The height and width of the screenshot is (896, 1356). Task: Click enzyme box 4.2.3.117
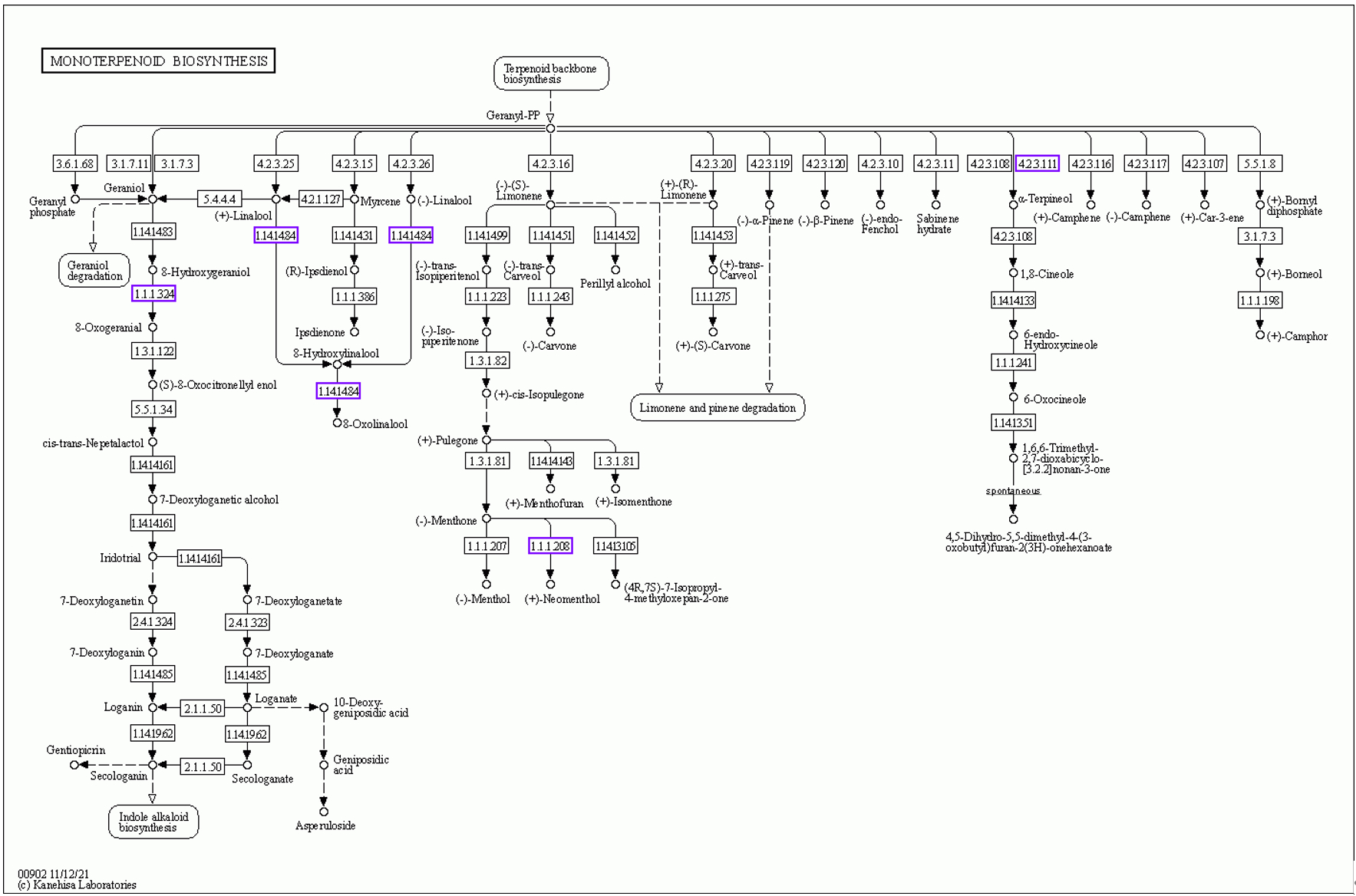(1146, 163)
